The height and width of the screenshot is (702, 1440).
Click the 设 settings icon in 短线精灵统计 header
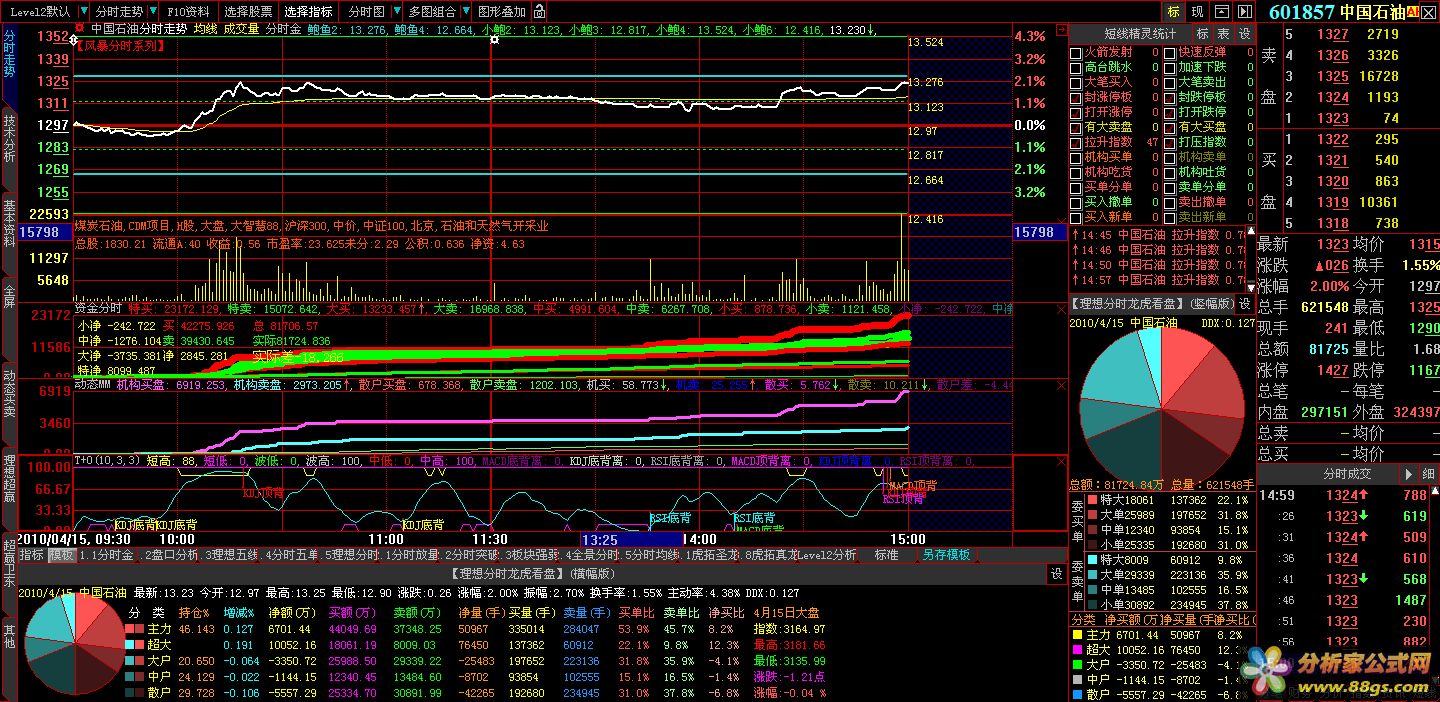1245,33
